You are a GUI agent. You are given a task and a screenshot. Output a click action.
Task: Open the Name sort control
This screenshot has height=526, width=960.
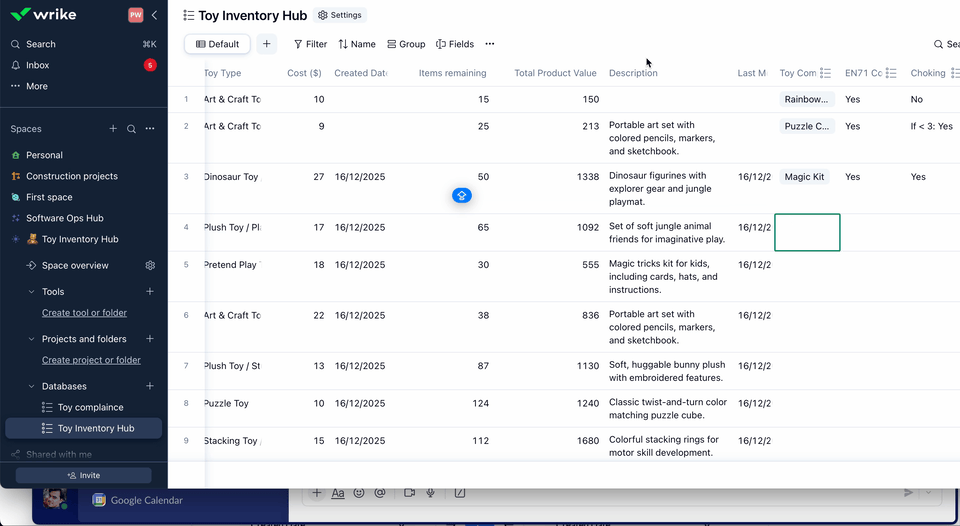357,44
